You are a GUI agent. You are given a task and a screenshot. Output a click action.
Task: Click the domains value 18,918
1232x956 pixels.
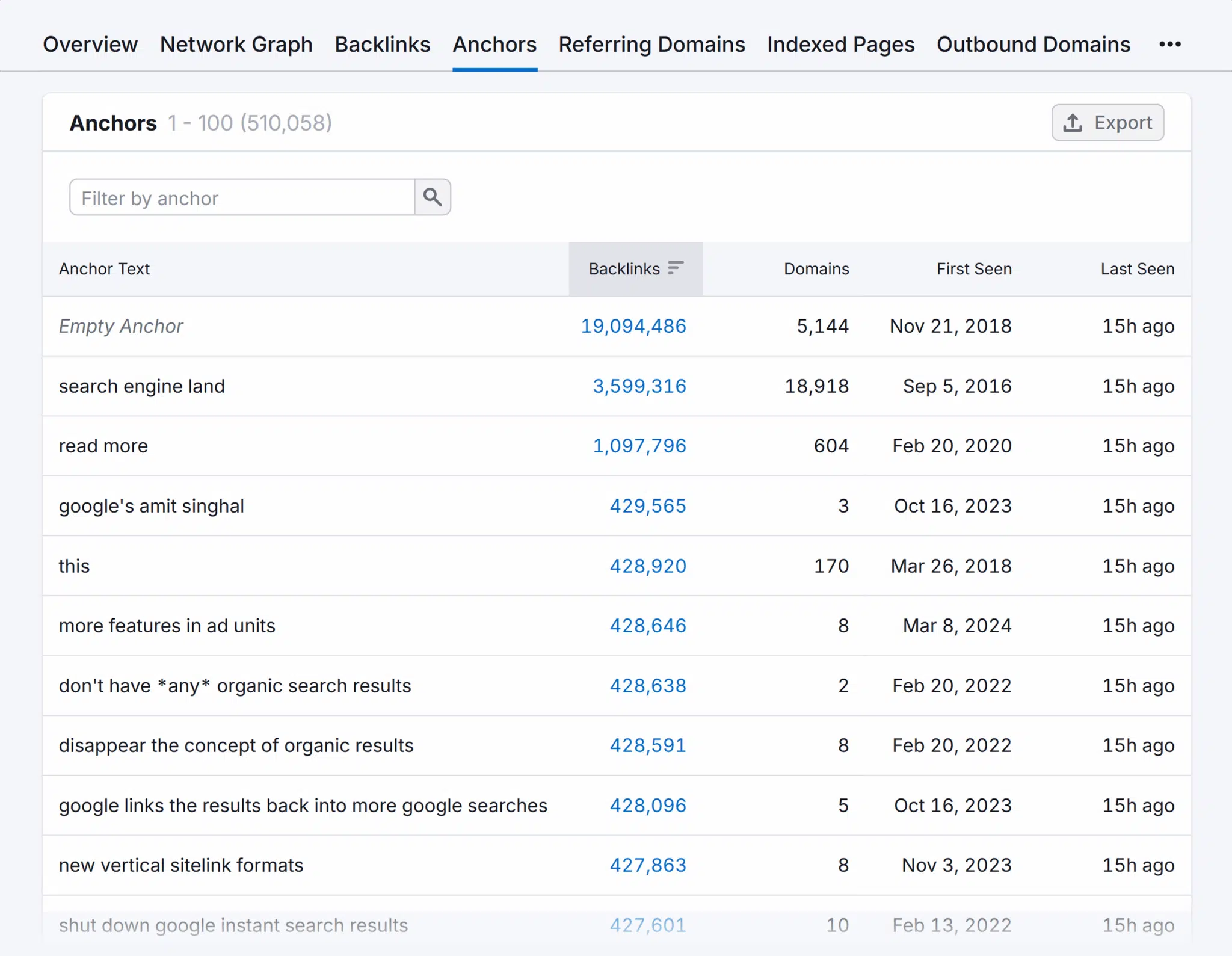coord(816,386)
